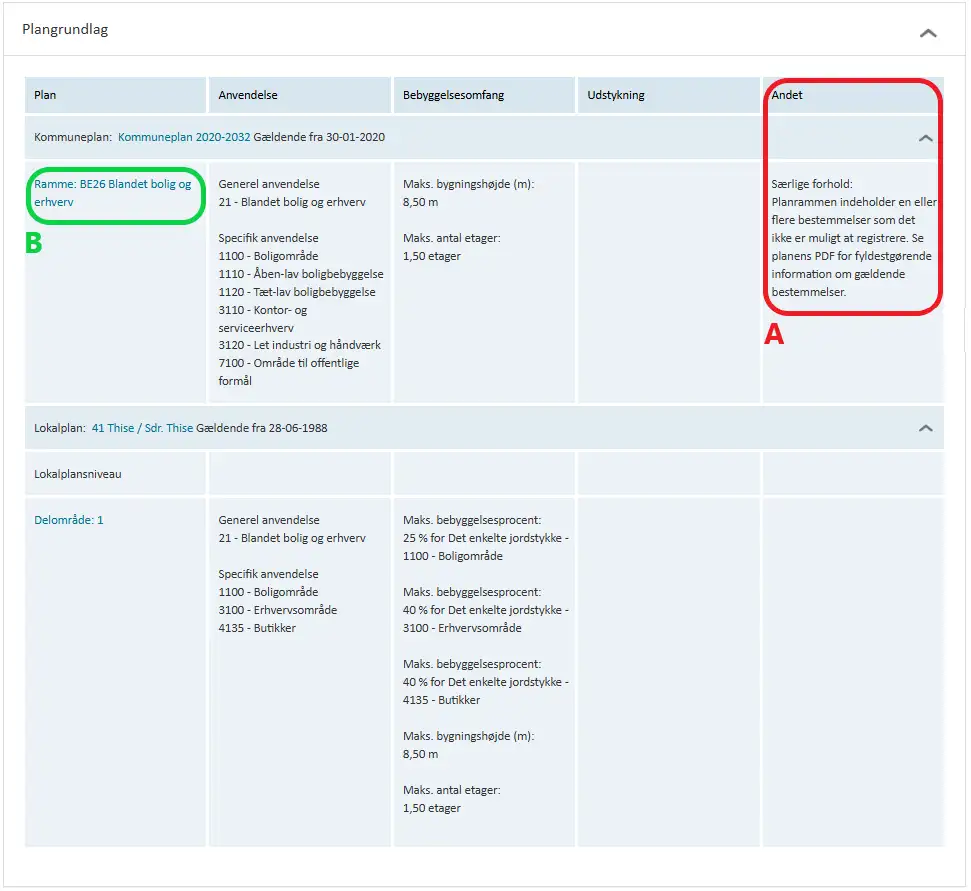
Task: Select the Bebyggelsesomfang column header
Action: pyautogui.click(x=453, y=96)
